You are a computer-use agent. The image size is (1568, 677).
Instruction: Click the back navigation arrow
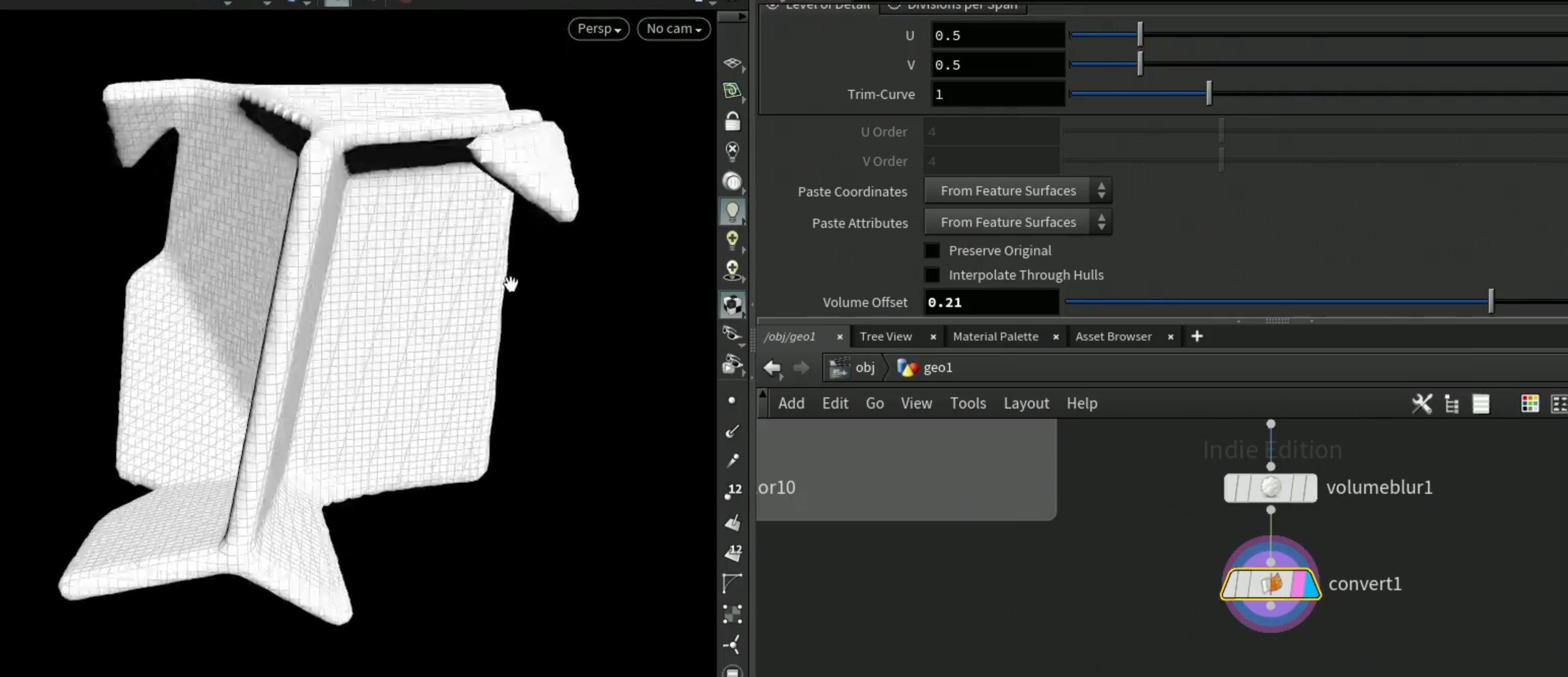click(773, 368)
